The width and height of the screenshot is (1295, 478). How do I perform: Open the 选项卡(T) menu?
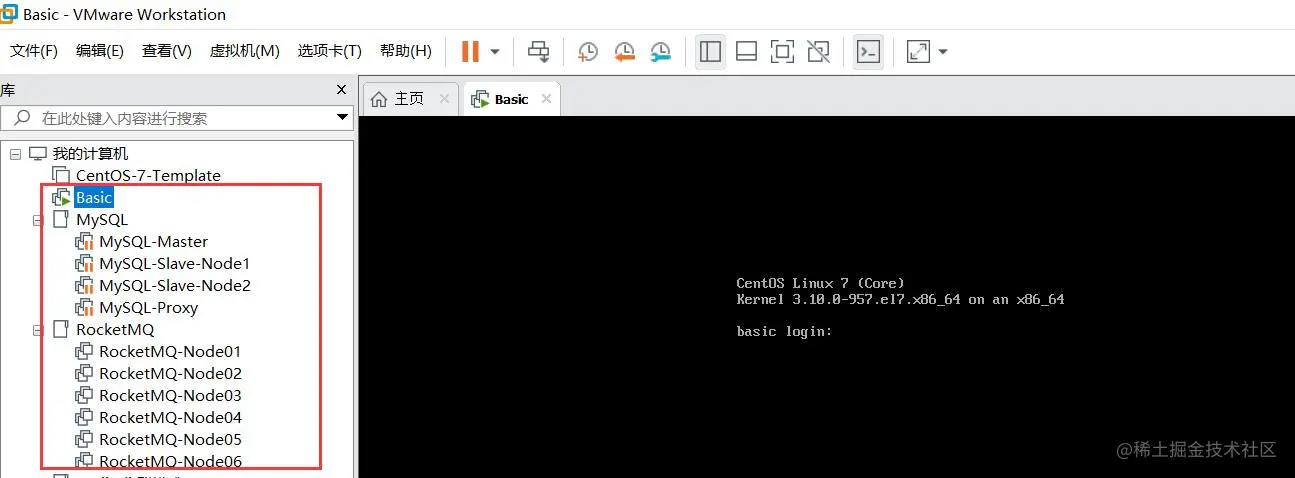(329, 51)
